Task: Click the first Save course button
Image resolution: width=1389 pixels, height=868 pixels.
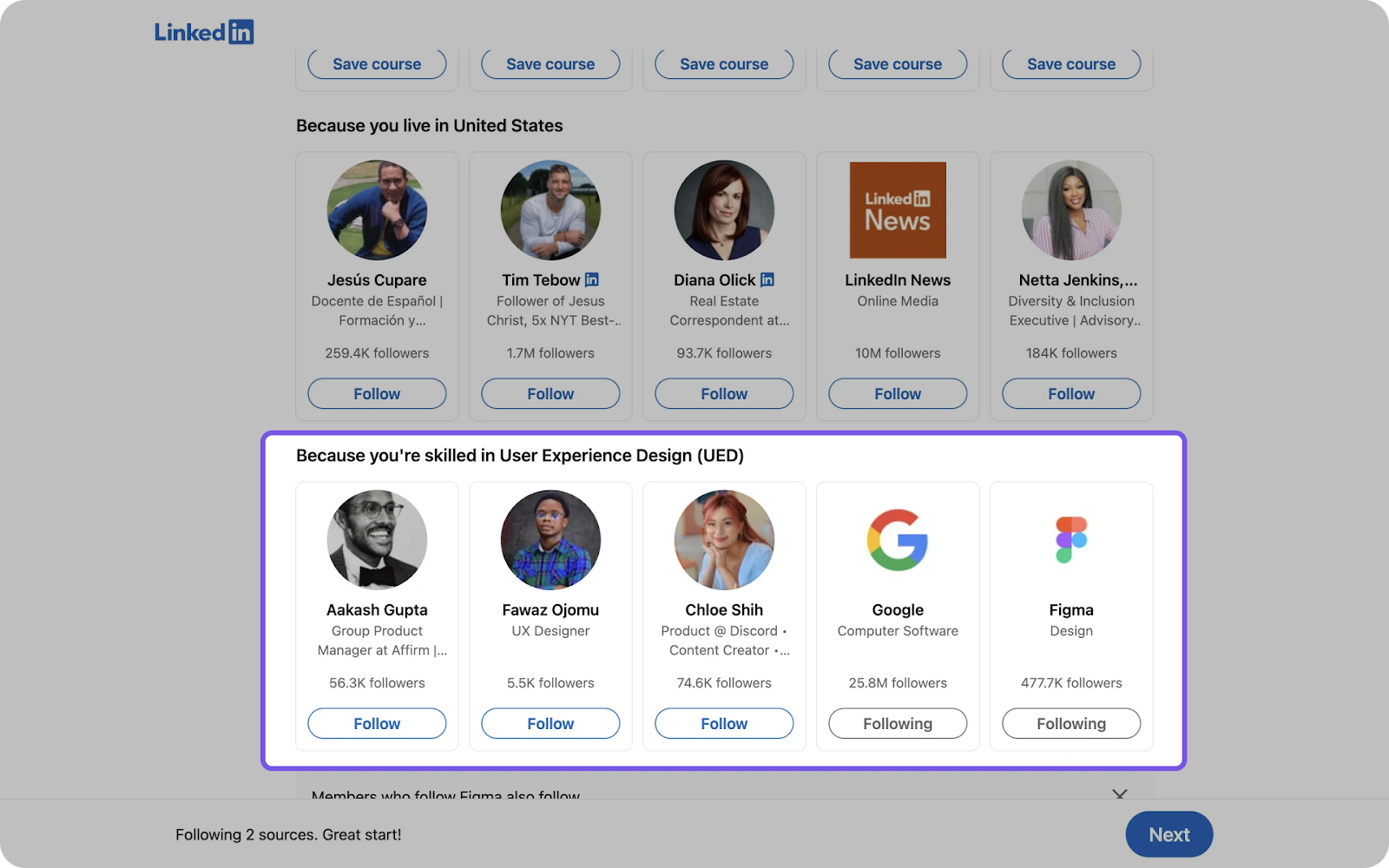Action: tap(377, 64)
